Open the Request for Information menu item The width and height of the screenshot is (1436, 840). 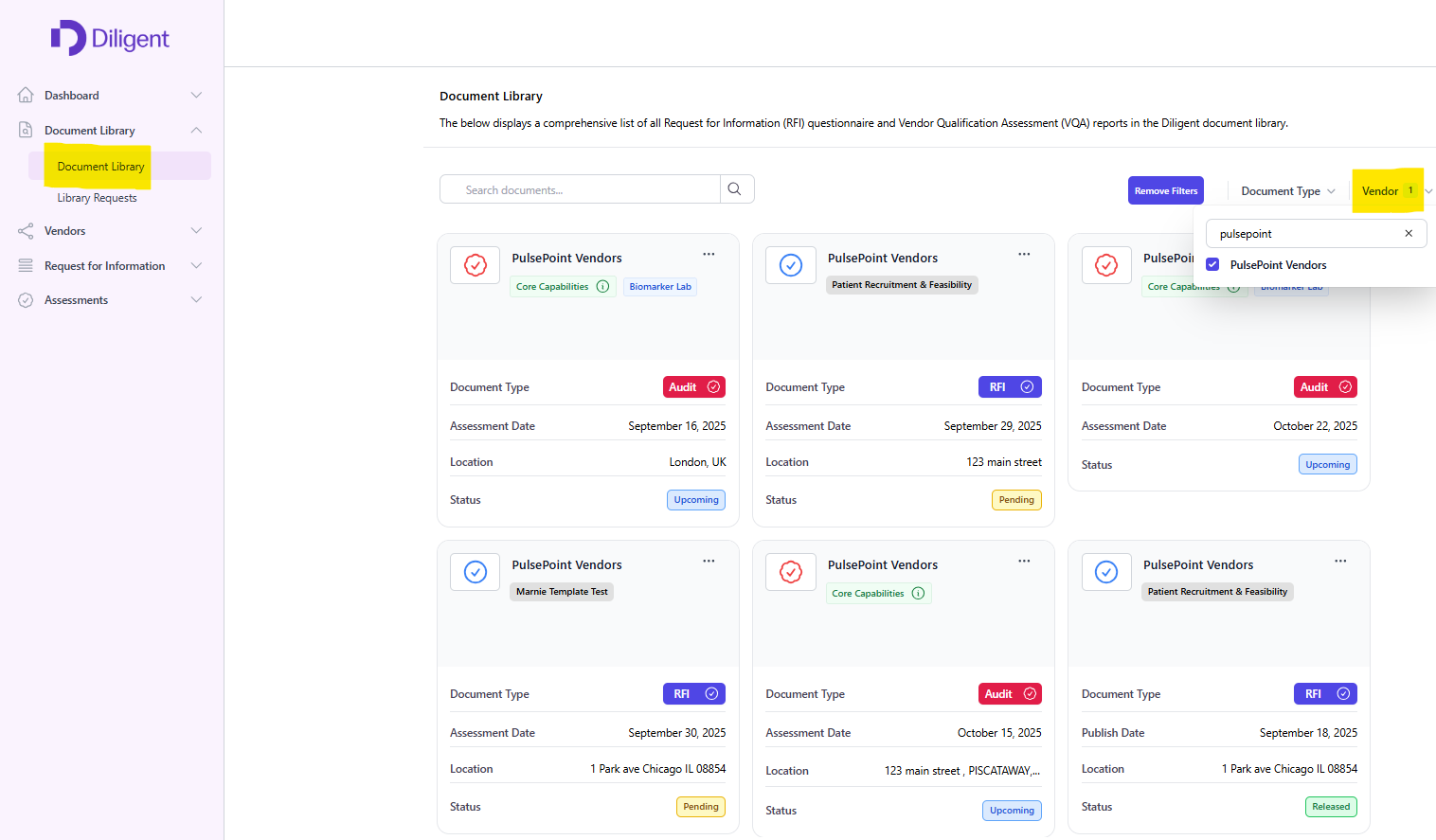(x=104, y=266)
